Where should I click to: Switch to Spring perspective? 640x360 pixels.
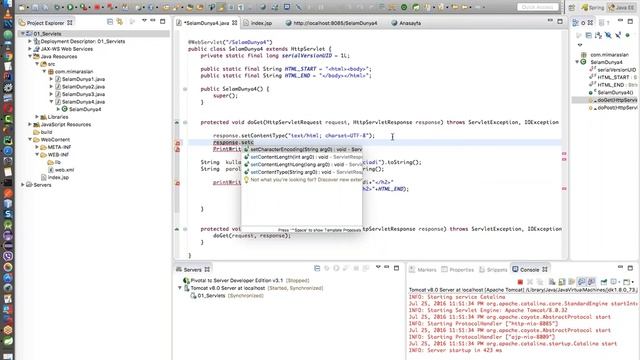(593, 7)
